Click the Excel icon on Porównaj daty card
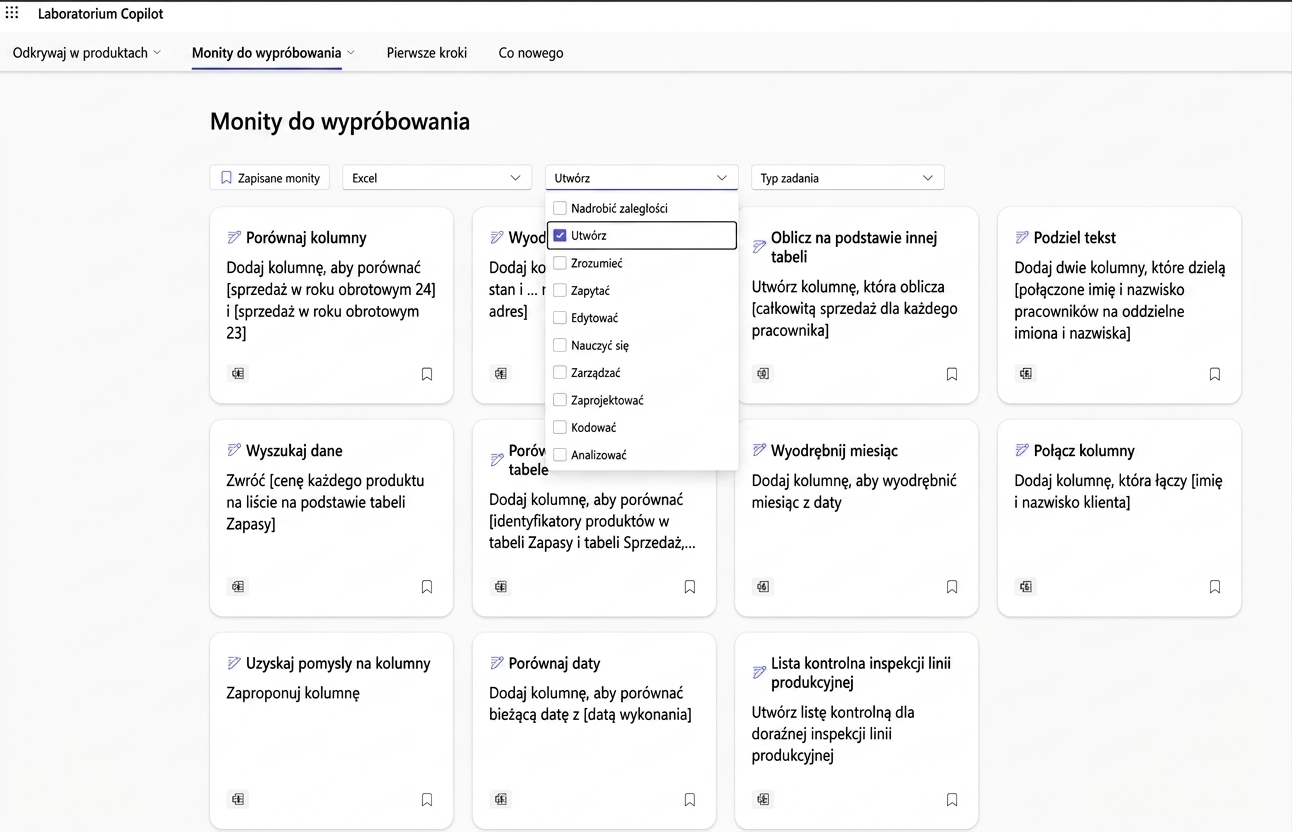The height and width of the screenshot is (832, 1292). [x=501, y=800]
